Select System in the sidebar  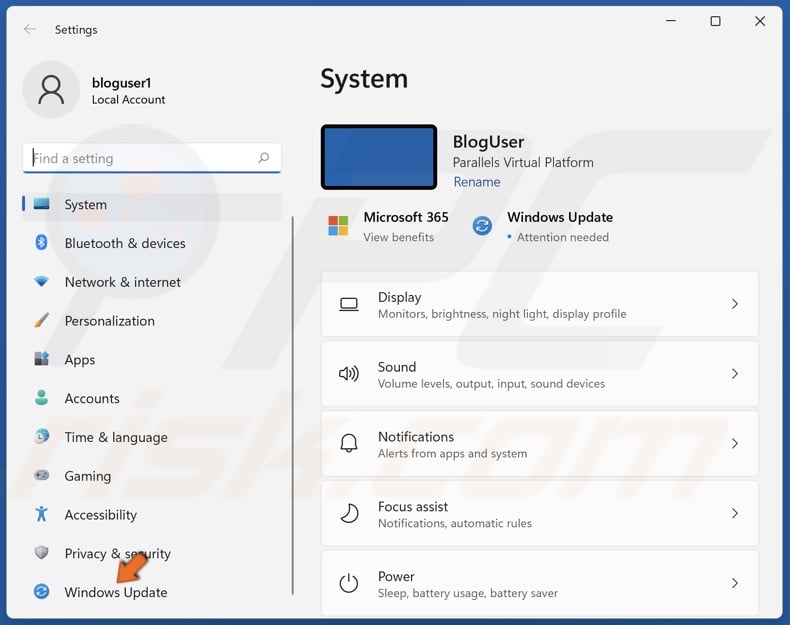[x=152, y=204]
